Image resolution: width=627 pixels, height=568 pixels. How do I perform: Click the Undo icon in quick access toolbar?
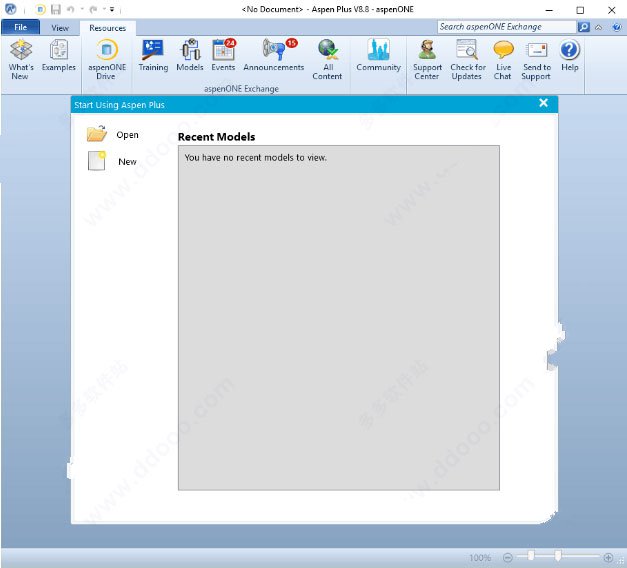point(71,9)
